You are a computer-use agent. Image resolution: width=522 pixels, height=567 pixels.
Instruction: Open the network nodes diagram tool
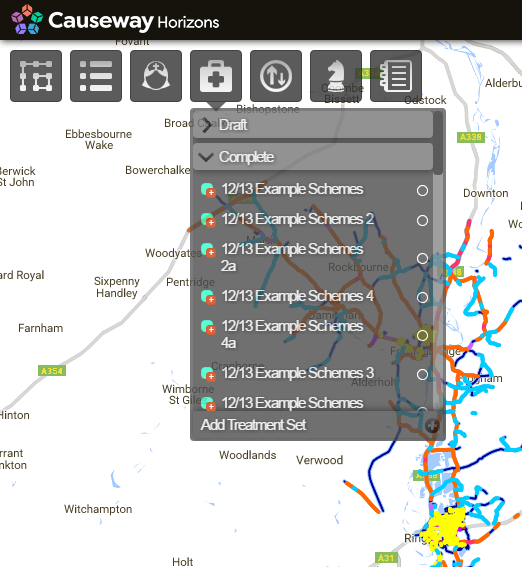pos(36,76)
